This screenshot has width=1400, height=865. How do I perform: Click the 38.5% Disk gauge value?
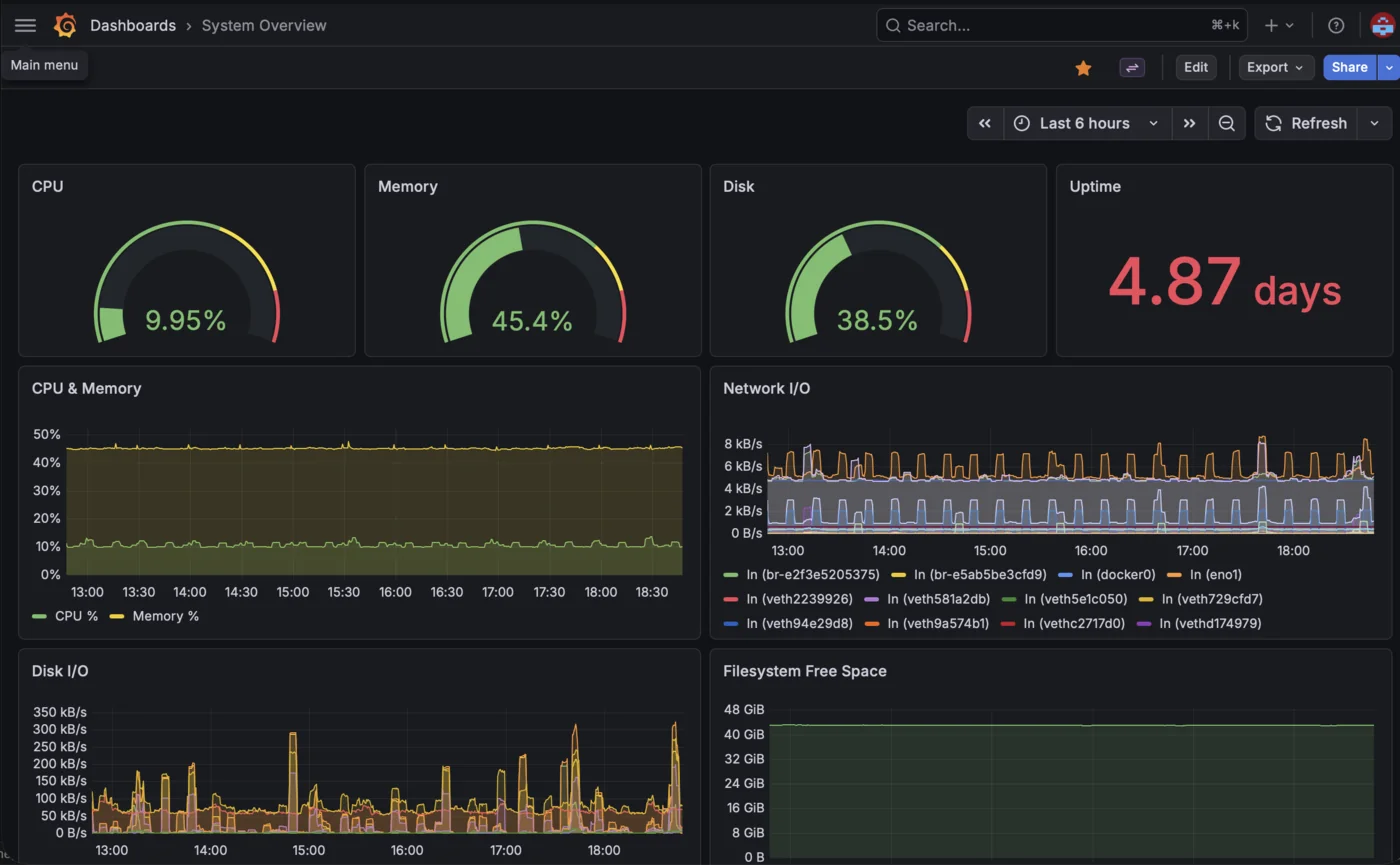878,321
